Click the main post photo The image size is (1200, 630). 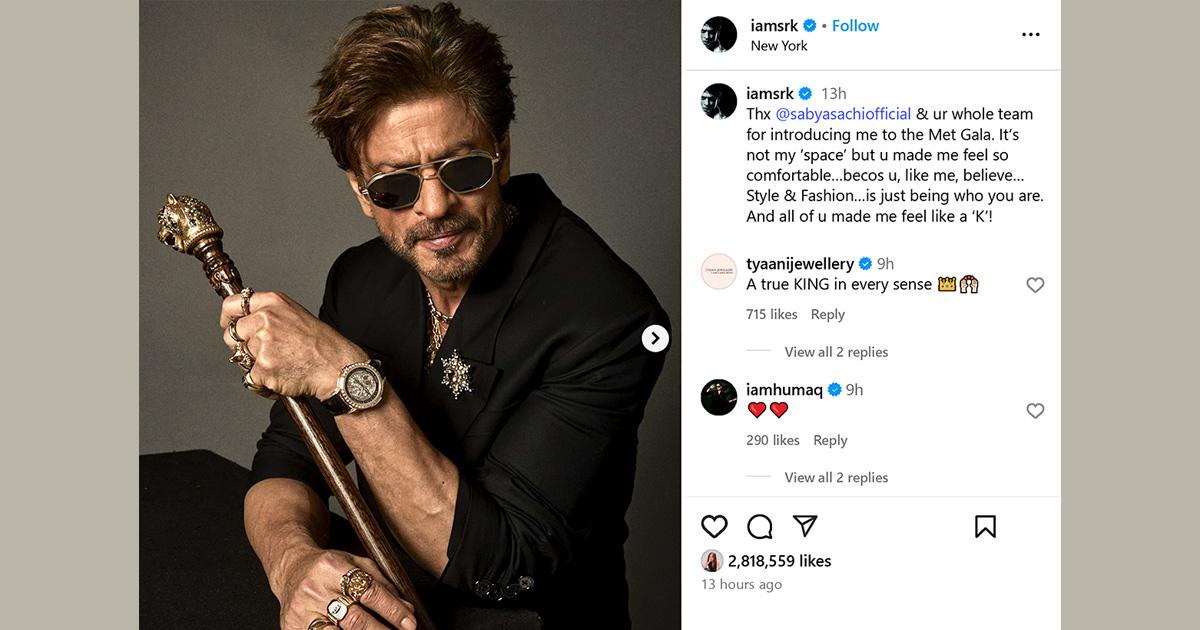tap(410, 315)
